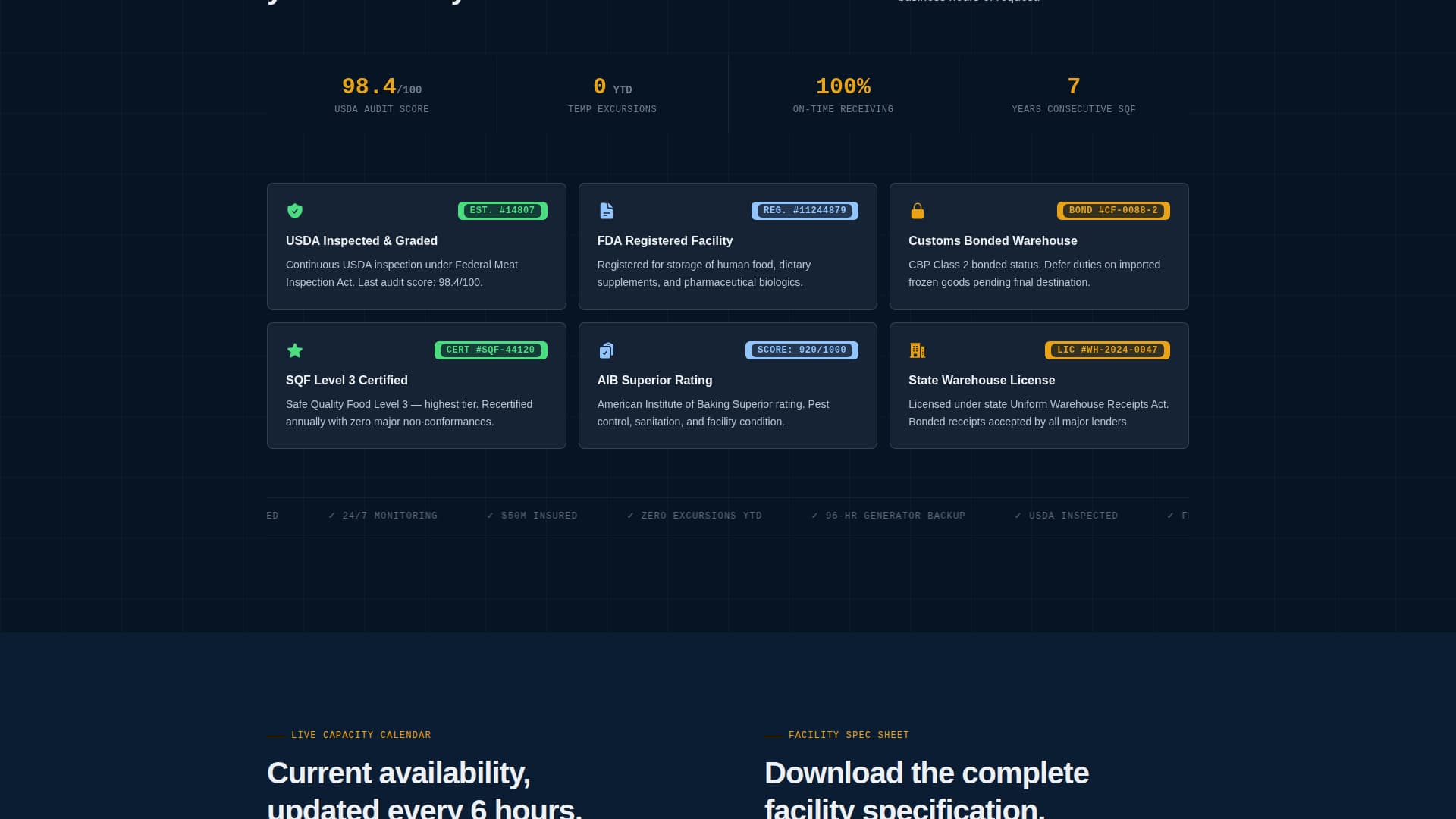Image resolution: width=1456 pixels, height=819 pixels.
Task: Select the FDA Registered Facility heading
Action: coord(665,241)
